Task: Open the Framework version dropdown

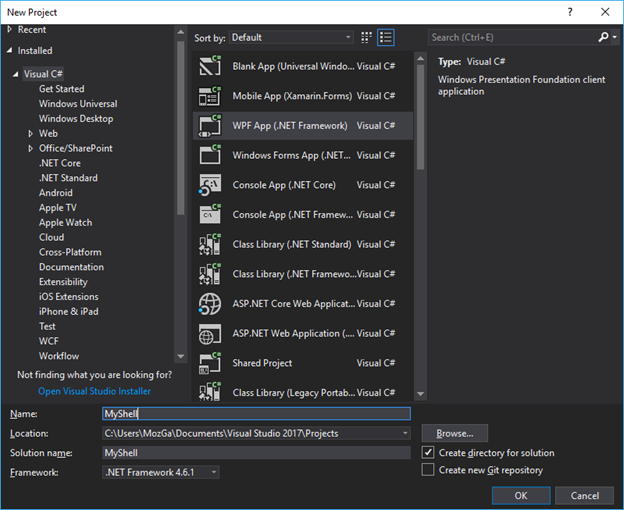Action: 161,472
